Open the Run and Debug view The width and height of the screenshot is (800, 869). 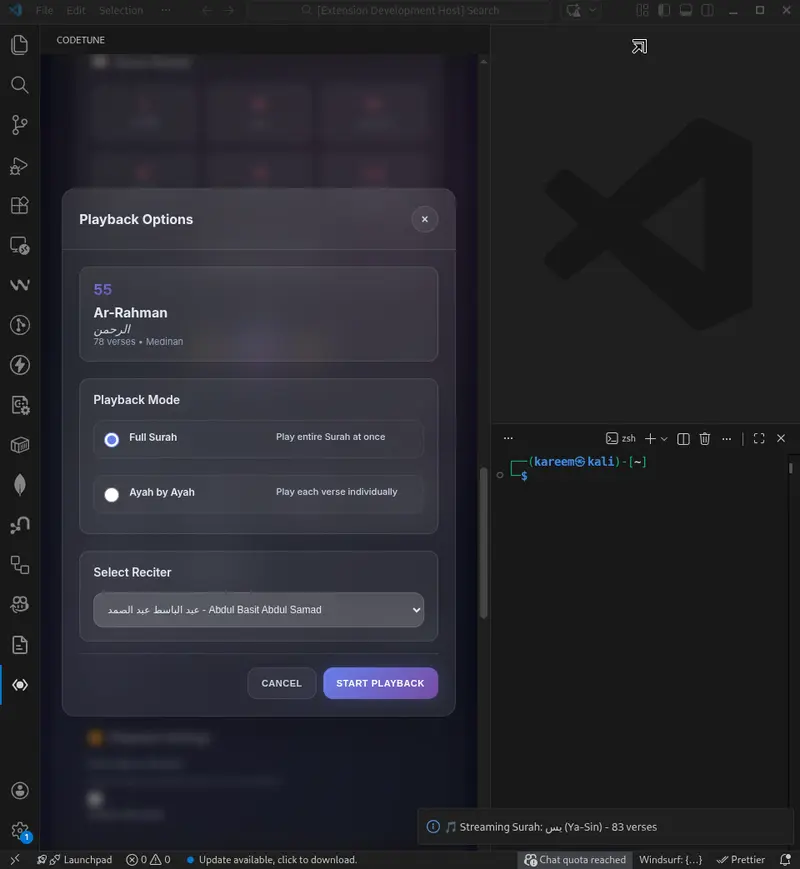(19, 165)
